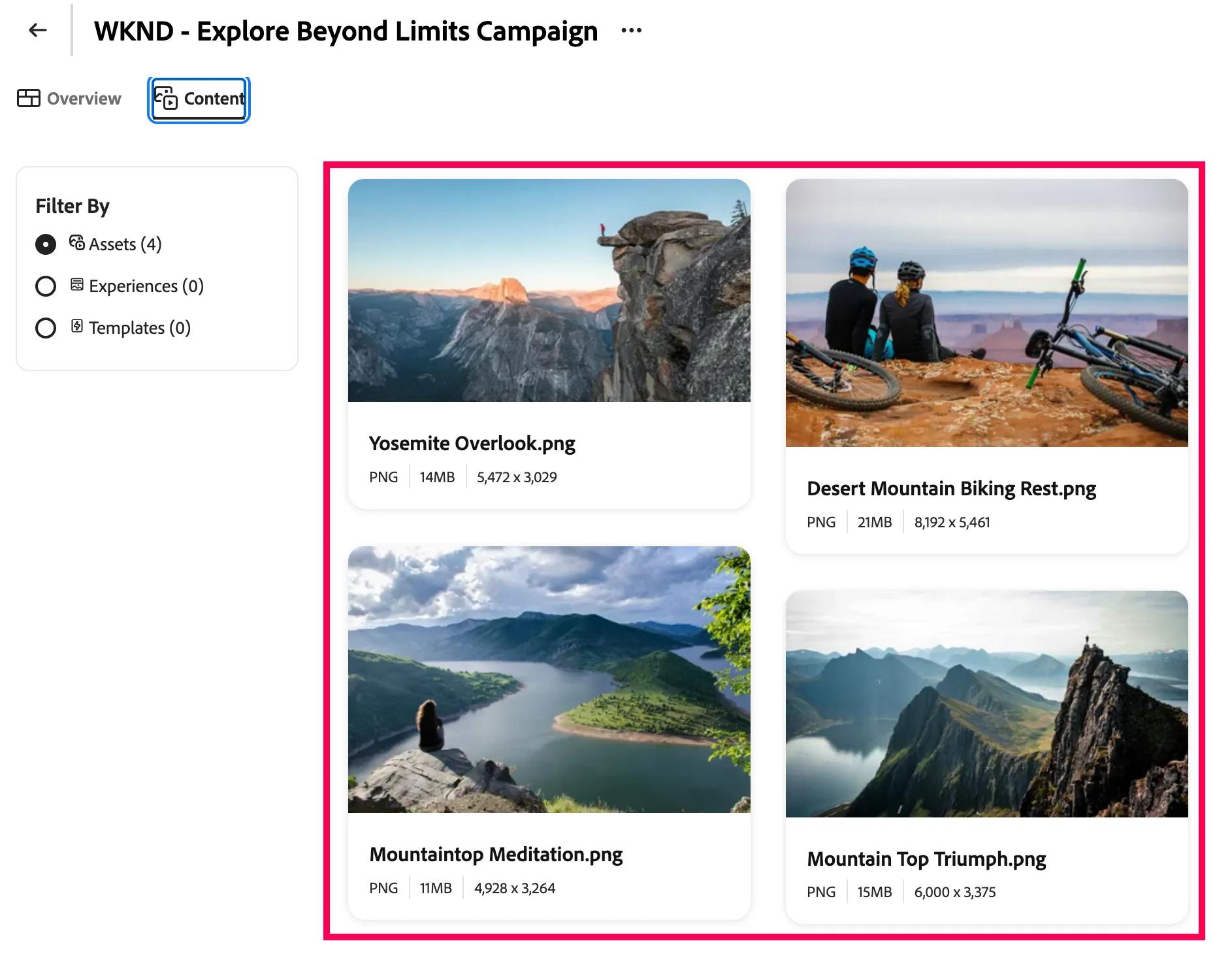Click the Overview tab grid icon

pyautogui.click(x=29, y=98)
